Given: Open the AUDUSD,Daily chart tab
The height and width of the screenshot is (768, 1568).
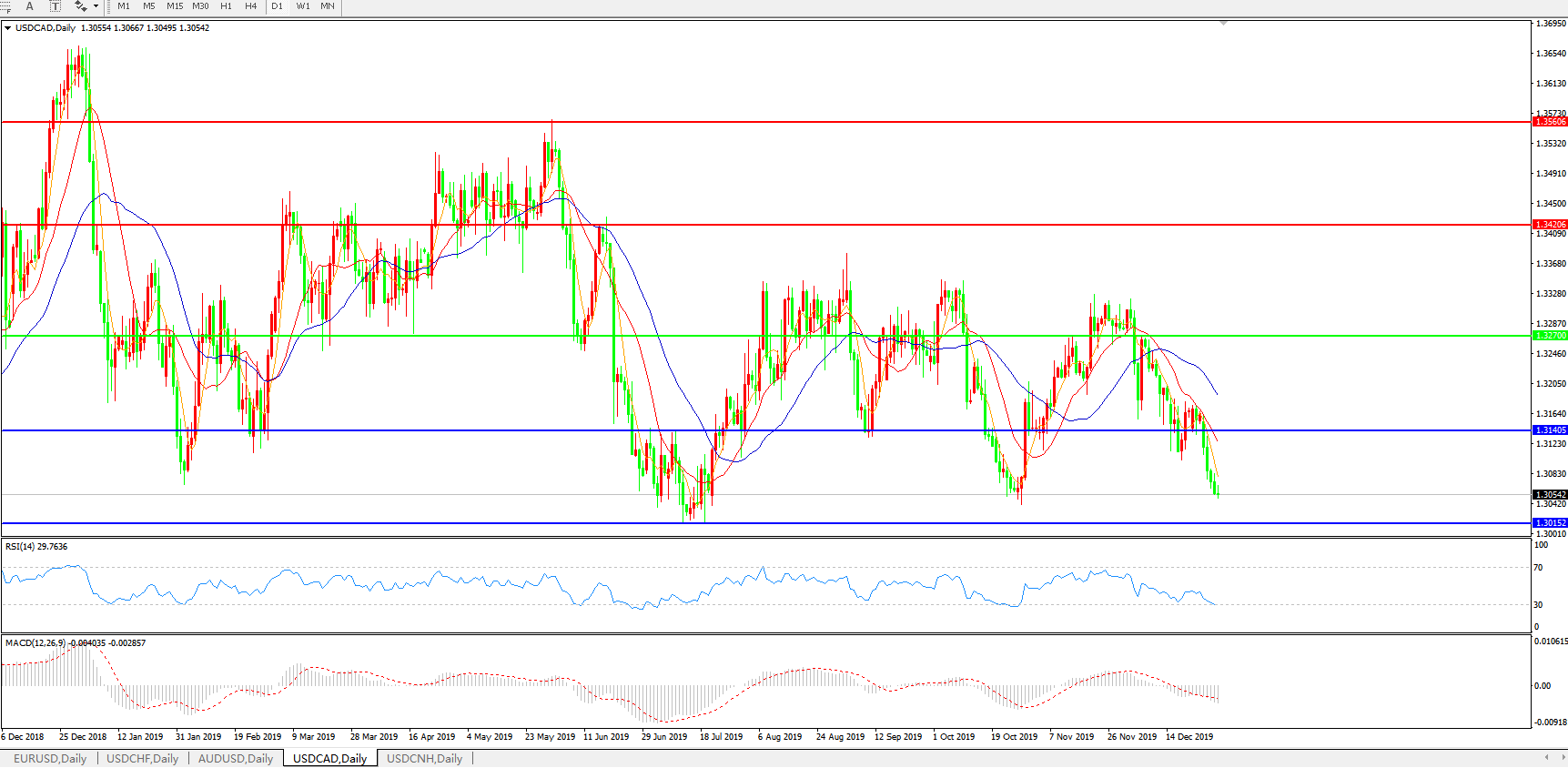Looking at the screenshot, I should tap(236, 759).
